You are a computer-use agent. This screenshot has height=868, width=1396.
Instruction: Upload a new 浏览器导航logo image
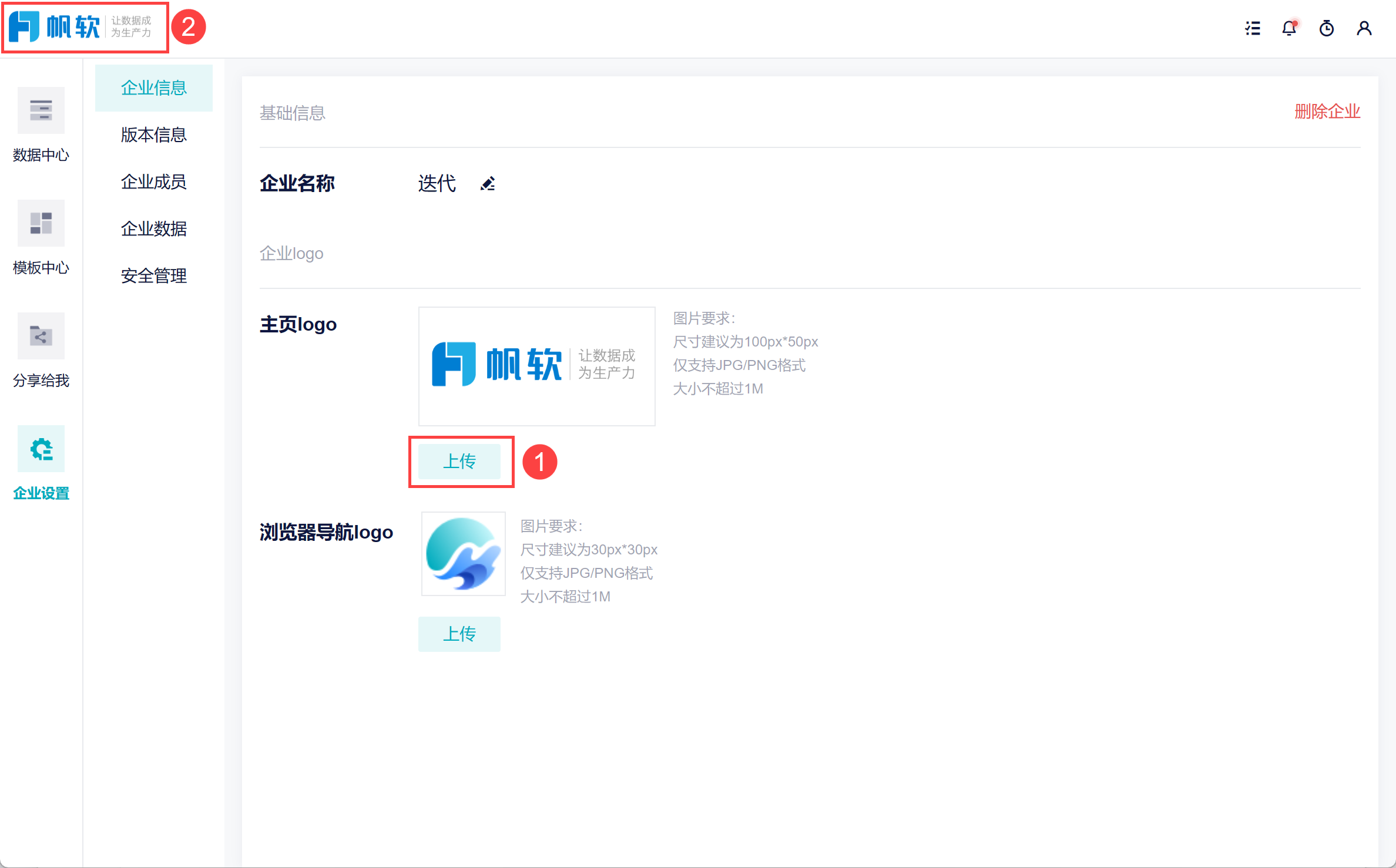459,634
